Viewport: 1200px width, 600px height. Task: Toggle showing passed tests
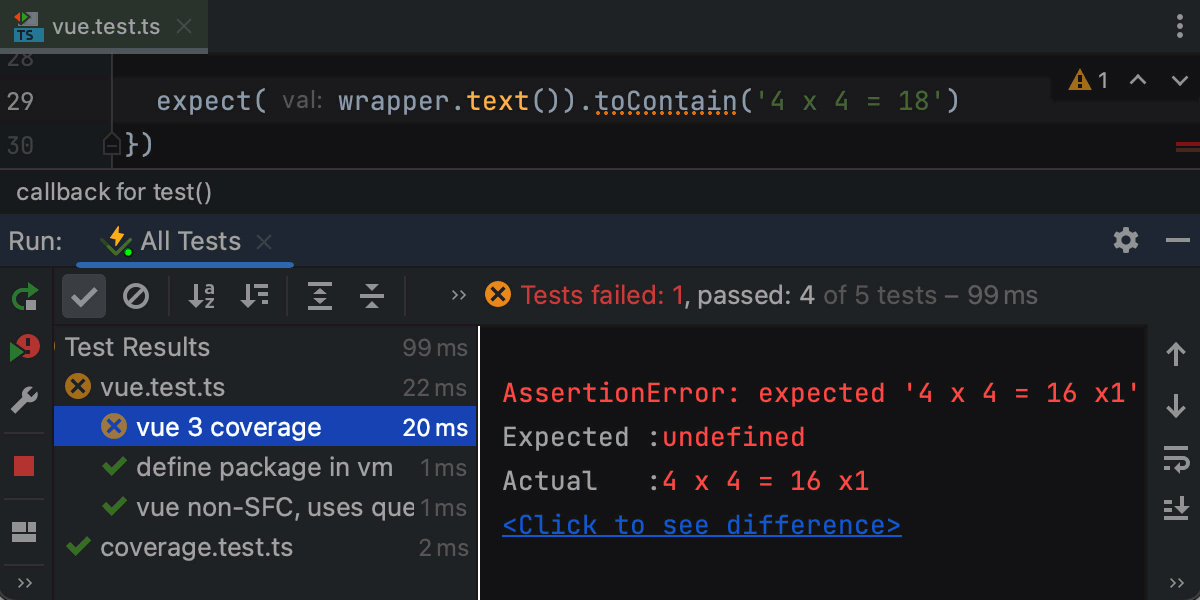coord(83,295)
